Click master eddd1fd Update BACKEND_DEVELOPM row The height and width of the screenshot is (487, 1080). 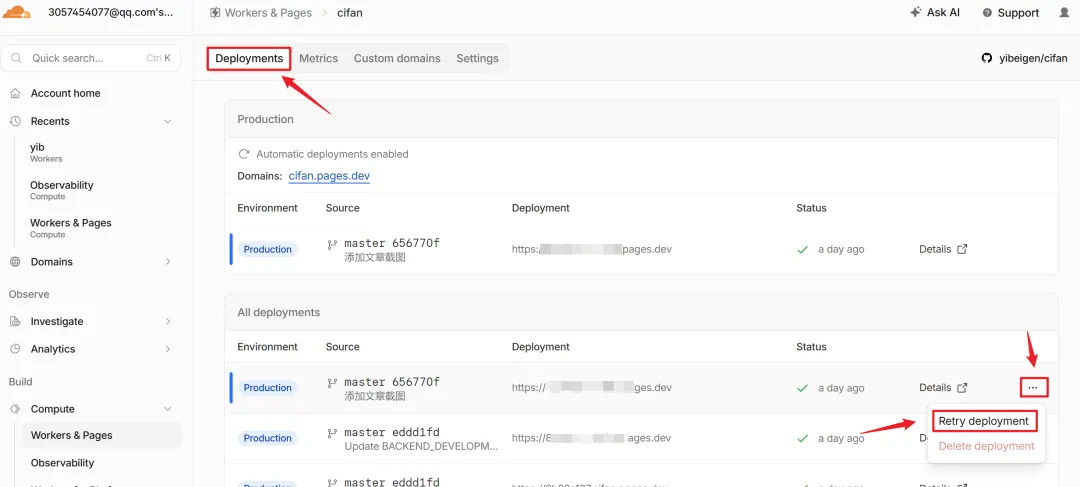[x=421, y=439]
